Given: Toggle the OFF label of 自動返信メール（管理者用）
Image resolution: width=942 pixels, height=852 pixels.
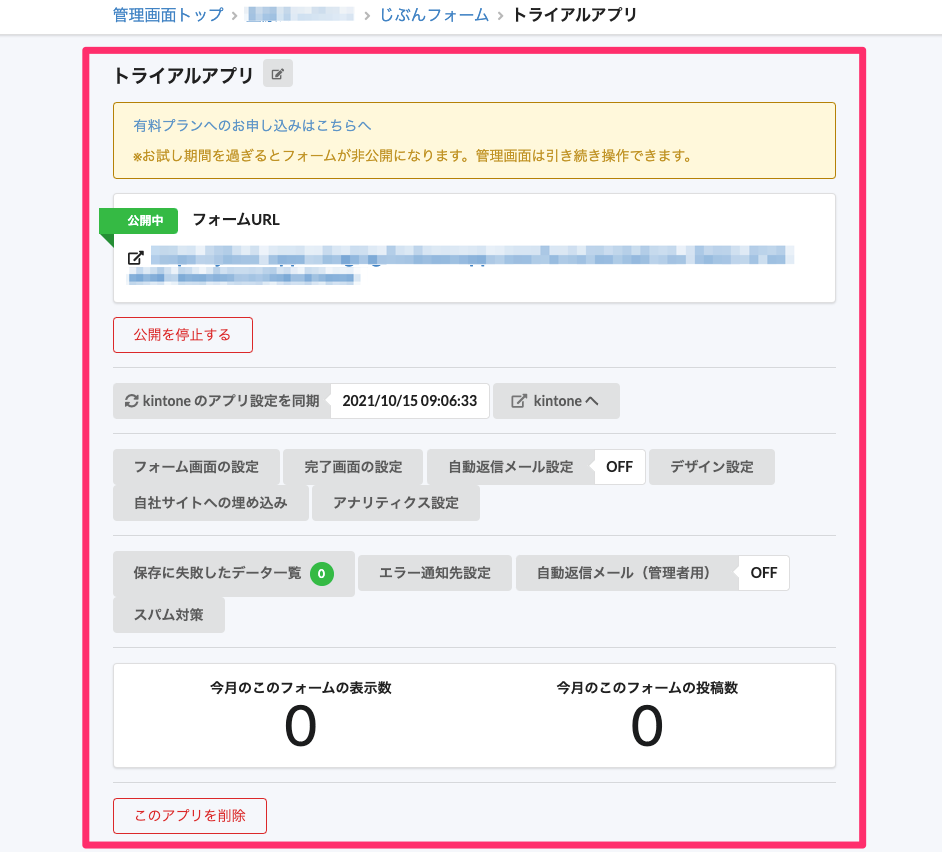Looking at the screenshot, I should [763, 573].
